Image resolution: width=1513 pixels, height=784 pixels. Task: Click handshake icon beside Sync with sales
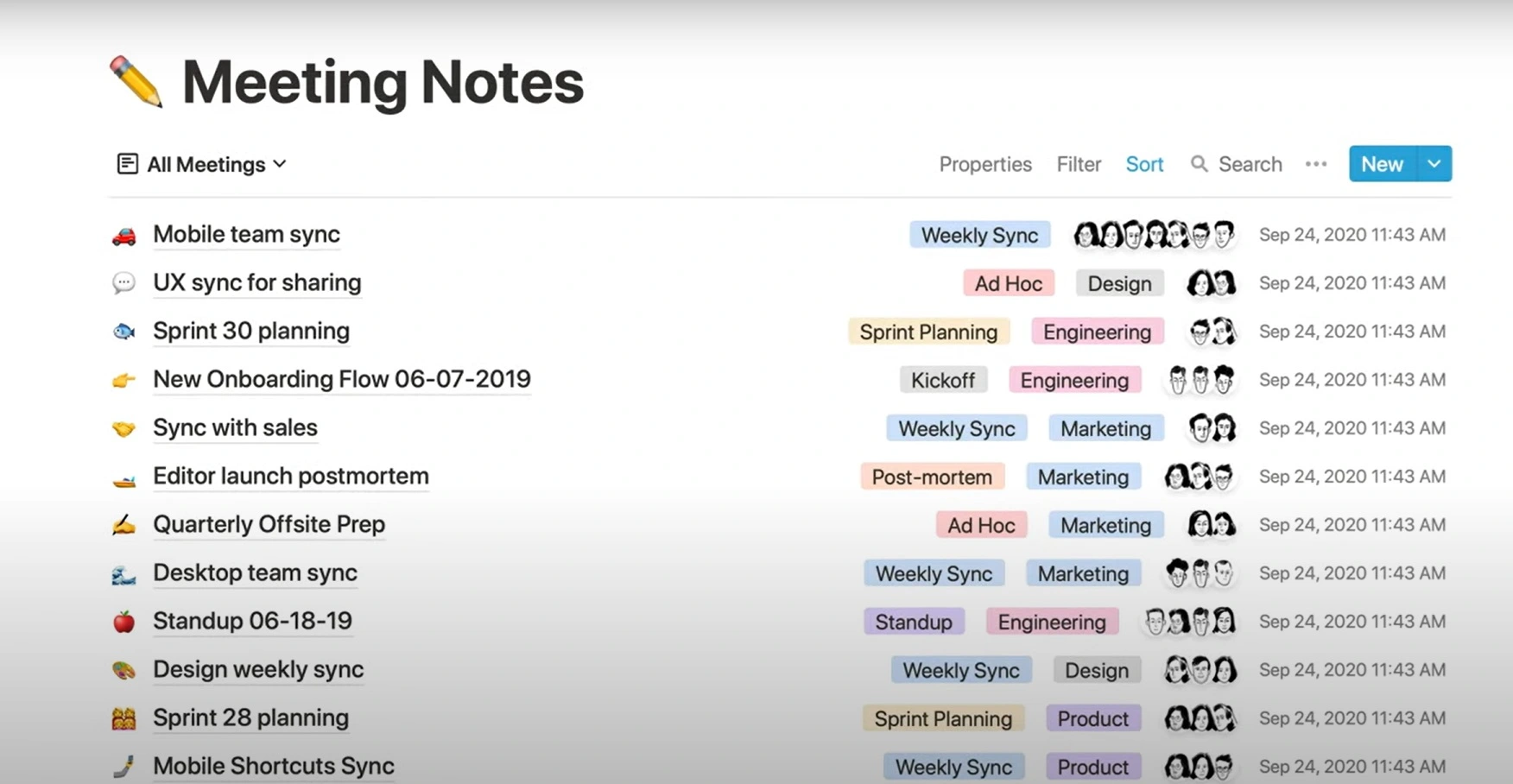click(124, 428)
